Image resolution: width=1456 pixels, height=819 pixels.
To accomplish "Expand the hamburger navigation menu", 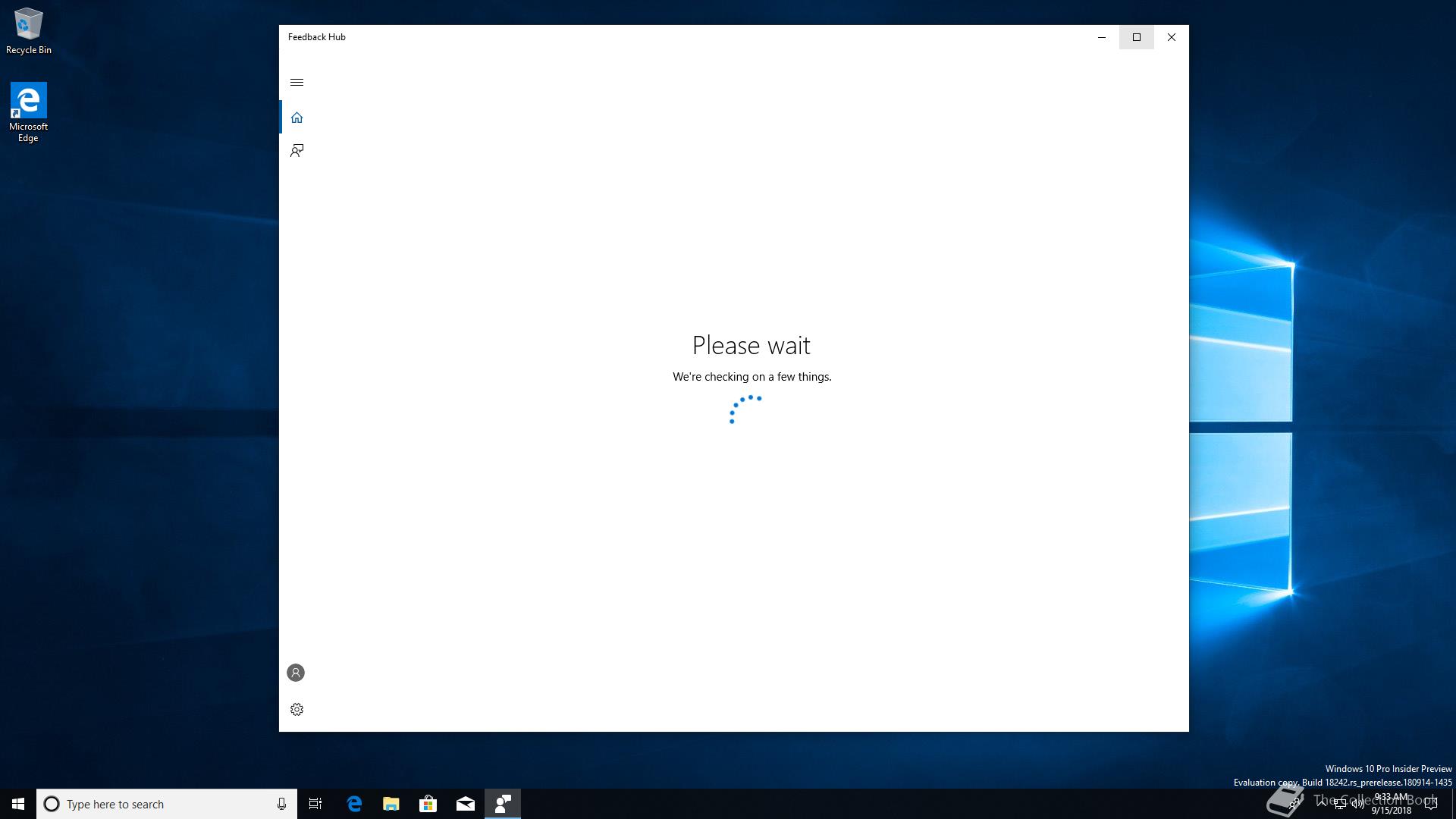I will [297, 82].
